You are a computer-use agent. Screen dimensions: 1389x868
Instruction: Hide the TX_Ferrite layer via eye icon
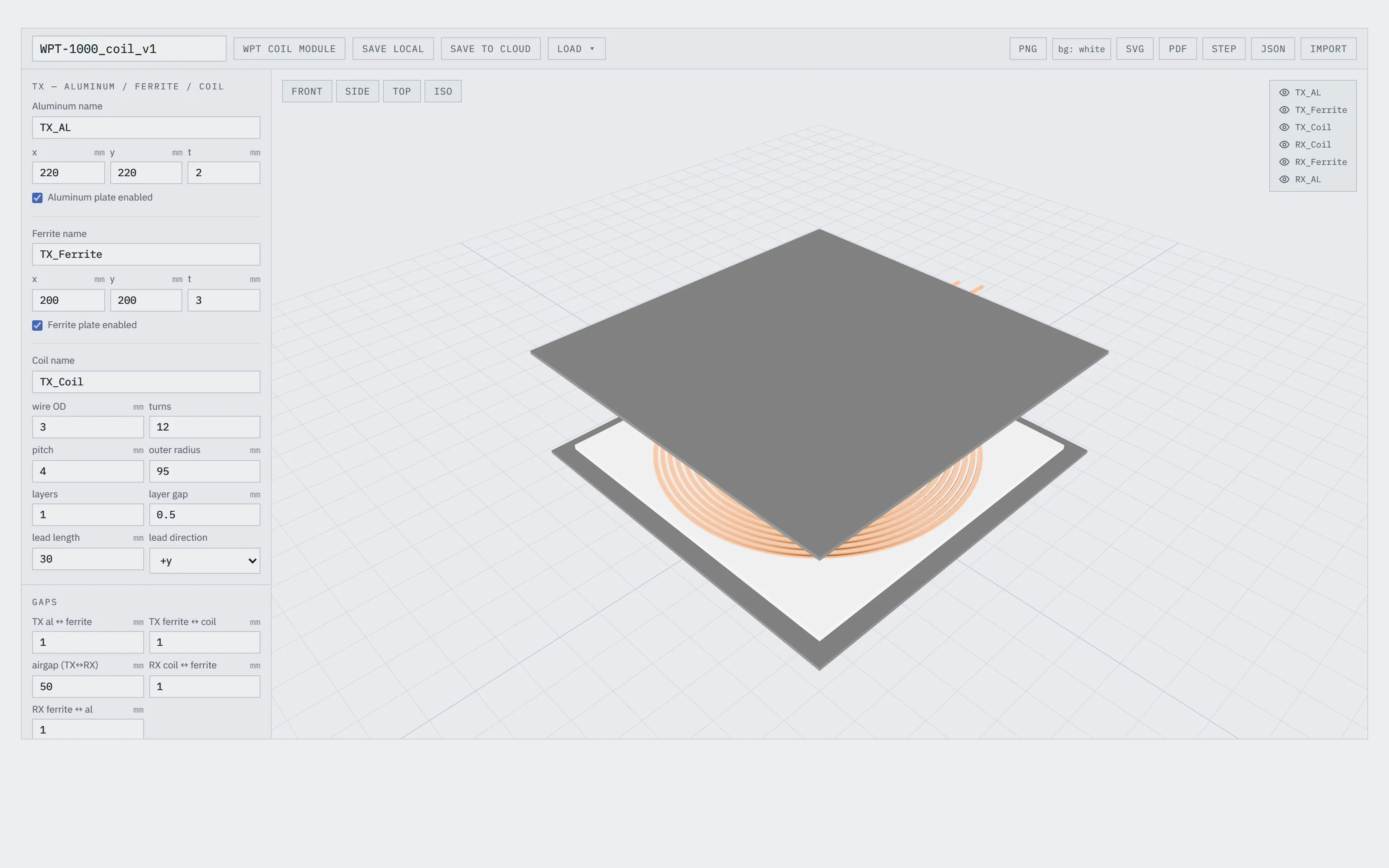(x=1284, y=110)
